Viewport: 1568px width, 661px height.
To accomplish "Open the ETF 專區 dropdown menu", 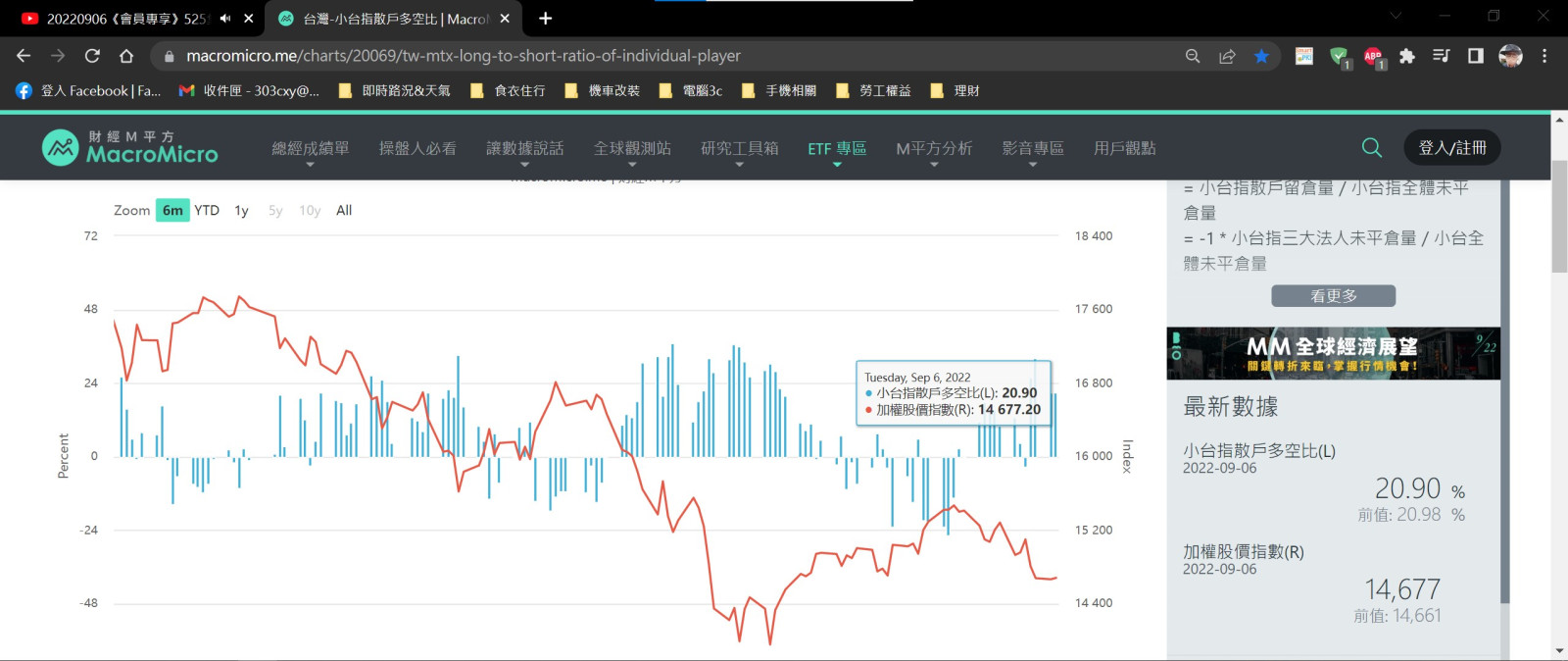I will click(x=837, y=149).
